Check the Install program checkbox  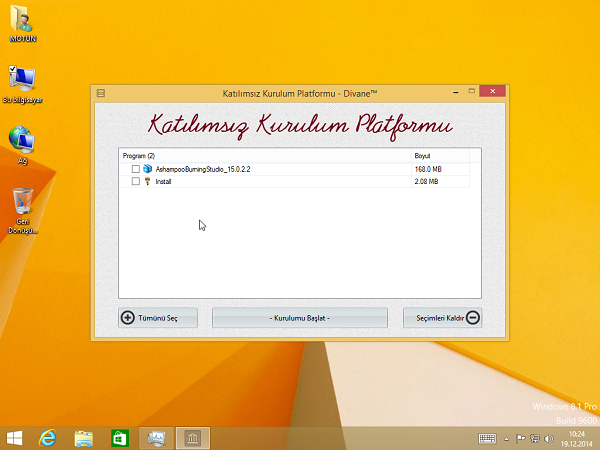click(135, 181)
